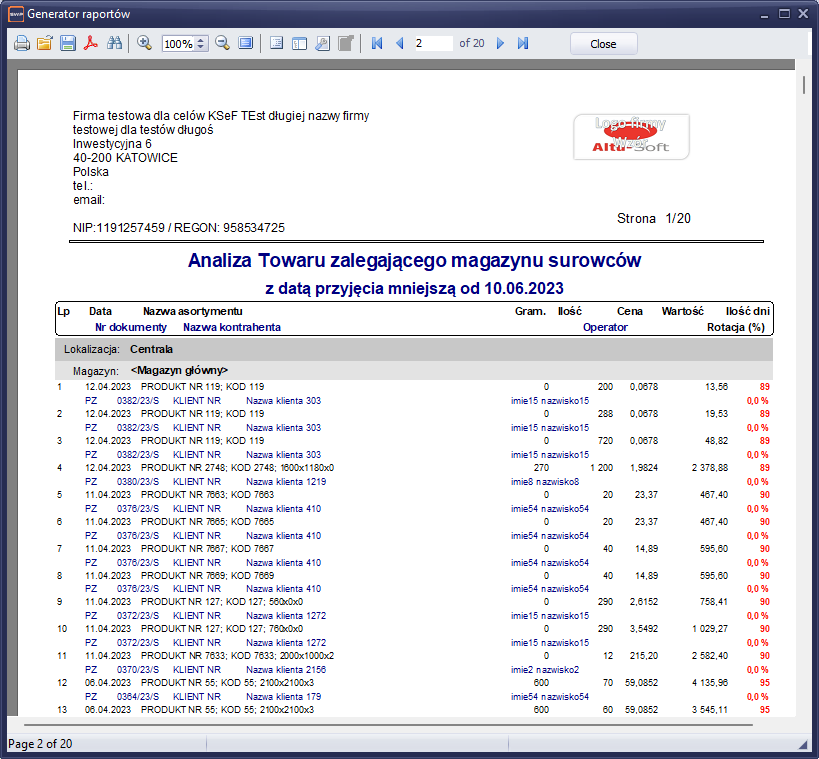Open page settings icon
The image size is (819, 759).
click(322, 44)
